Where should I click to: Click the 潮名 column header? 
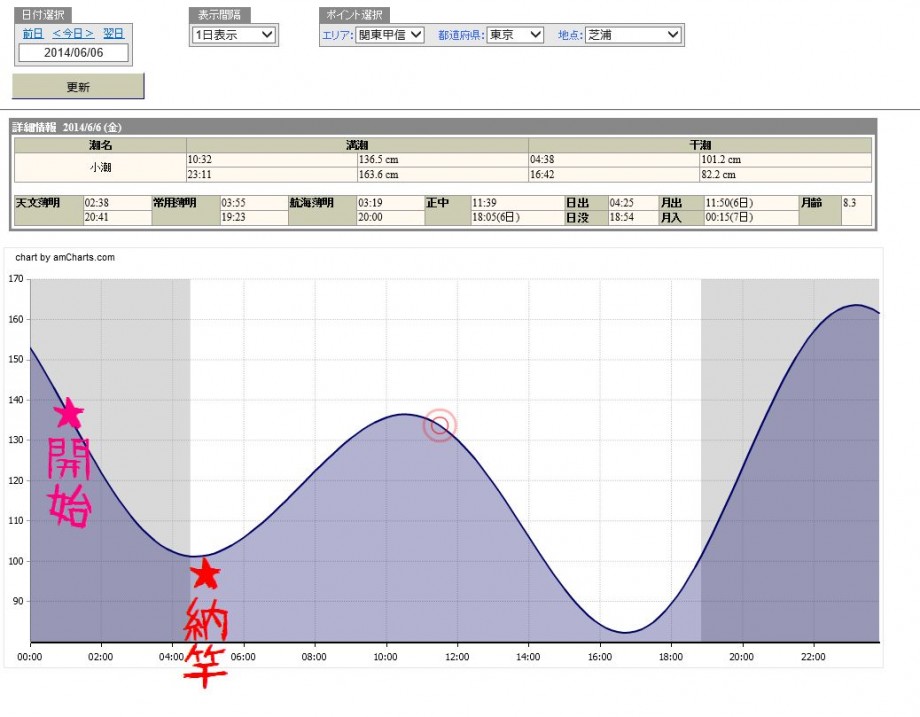pyautogui.click(x=100, y=145)
